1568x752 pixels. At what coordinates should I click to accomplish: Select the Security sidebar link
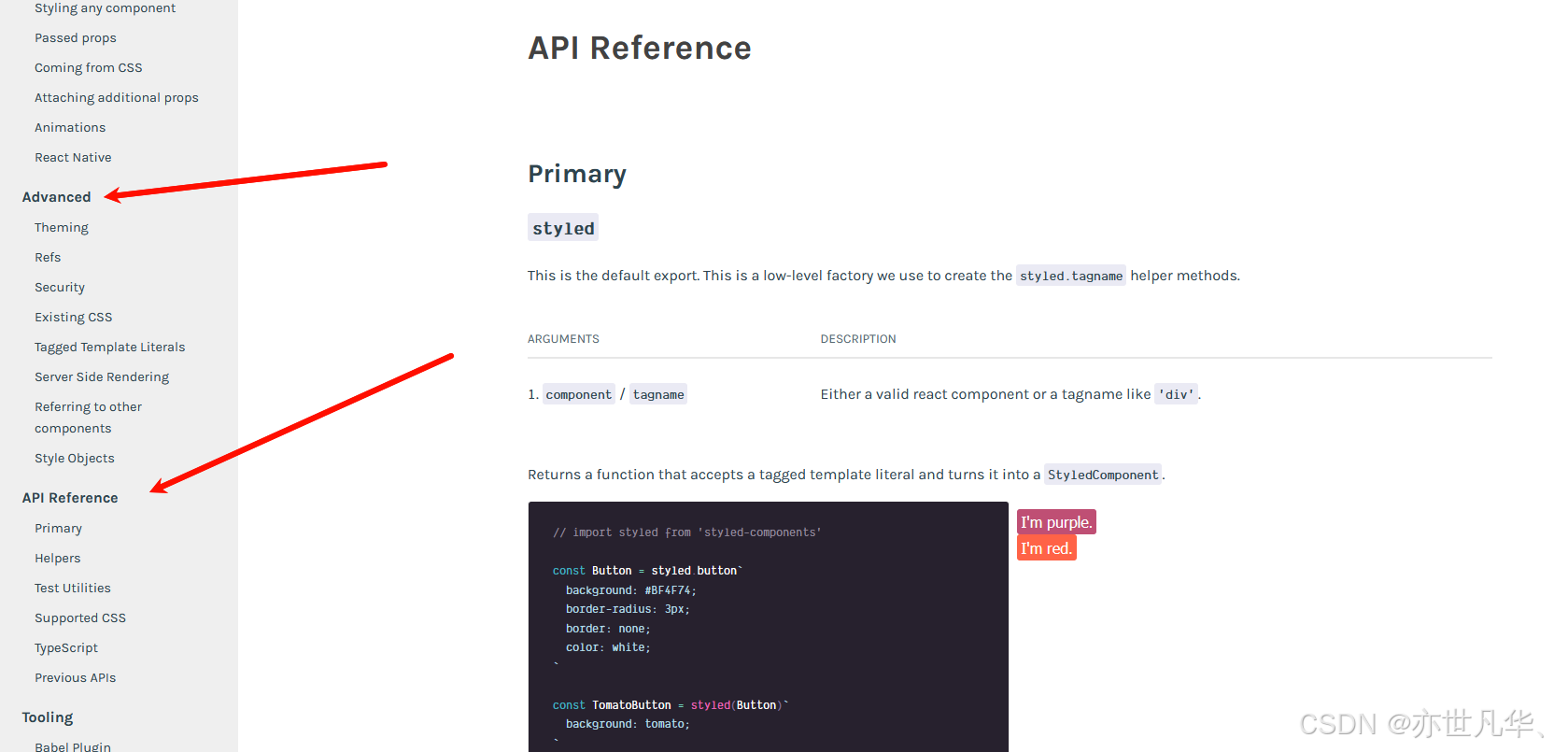coord(60,288)
